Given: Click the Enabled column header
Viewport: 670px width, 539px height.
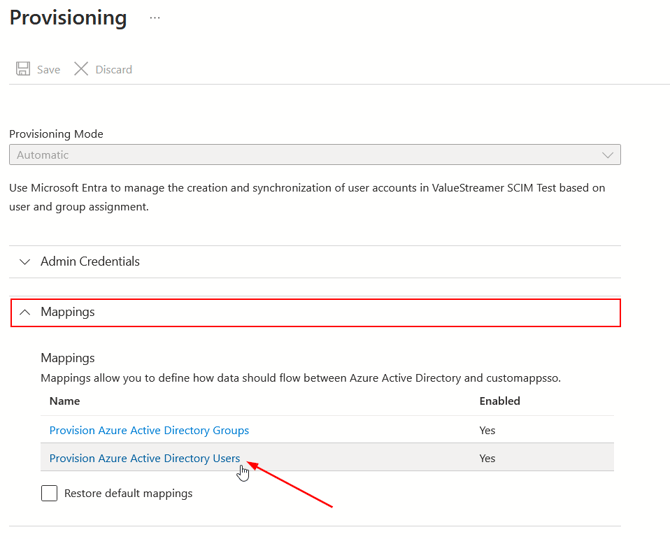Looking at the screenshot, I should 499,401.
